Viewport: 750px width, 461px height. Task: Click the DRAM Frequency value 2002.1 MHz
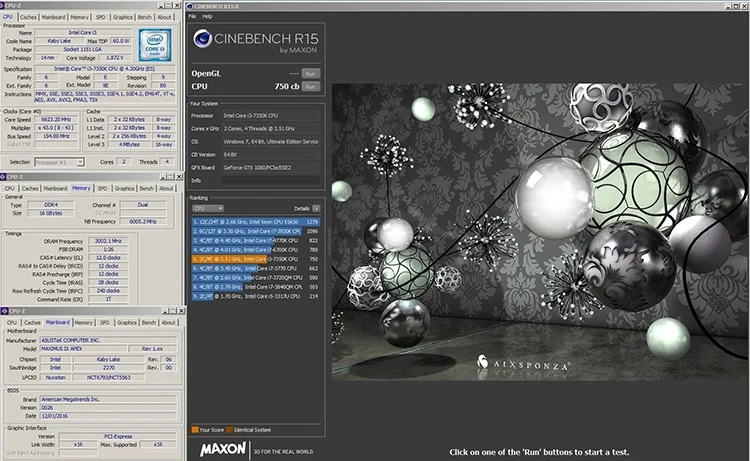click(x=108, y=241)
